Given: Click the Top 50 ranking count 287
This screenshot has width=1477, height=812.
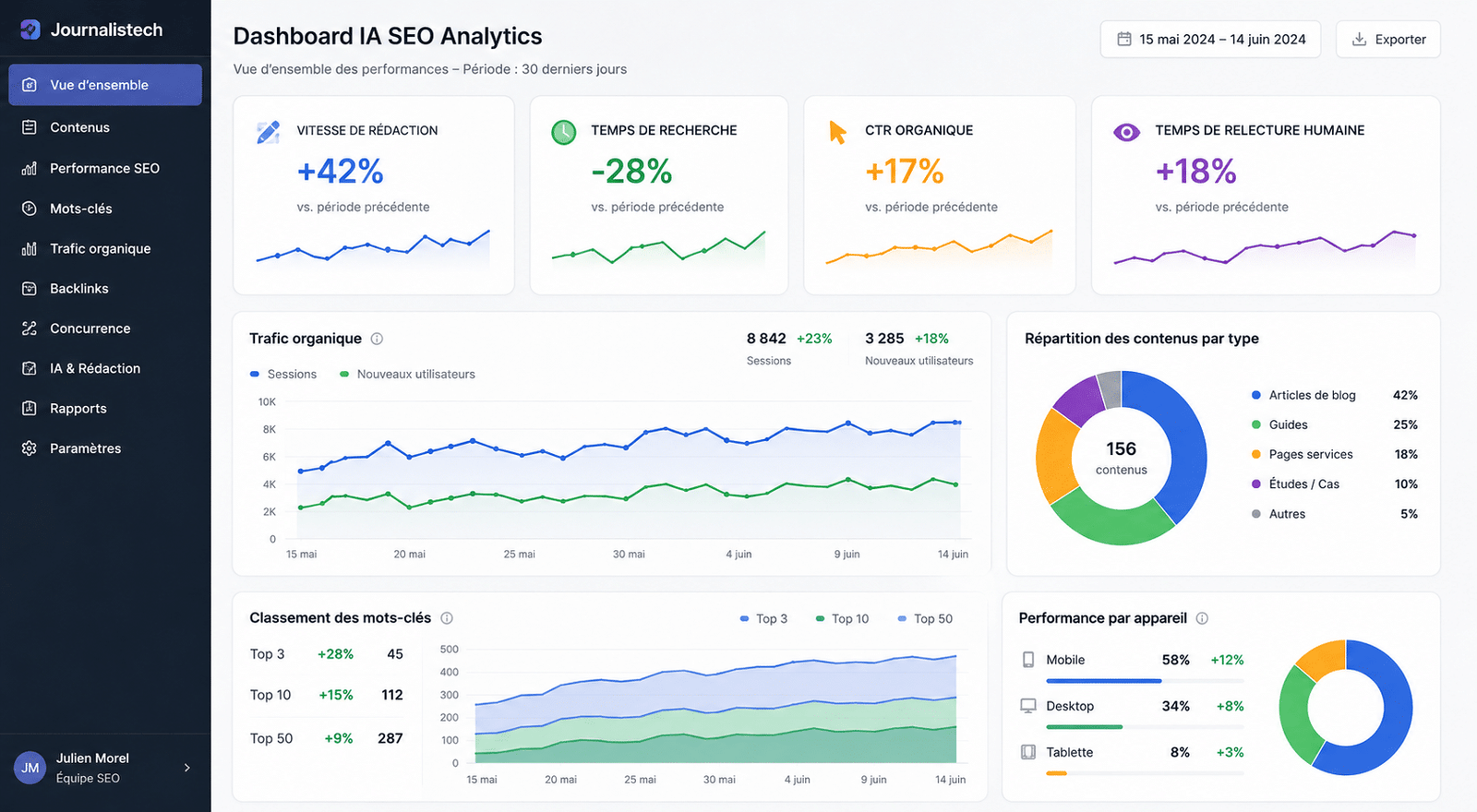Looking at the screenshot, I should click(390, 738).
